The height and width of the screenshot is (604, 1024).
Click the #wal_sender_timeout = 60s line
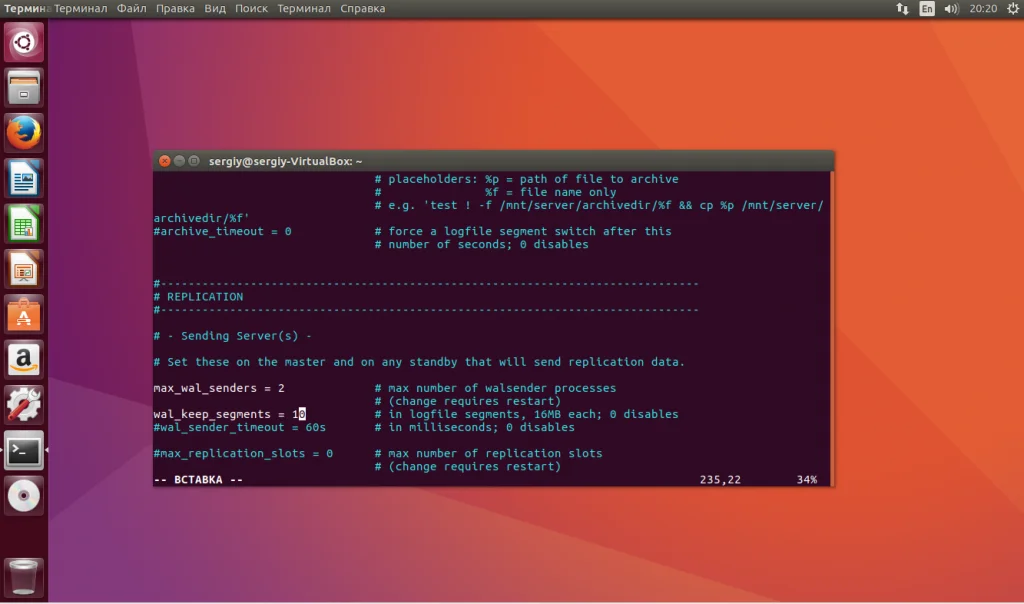[239, 427]
